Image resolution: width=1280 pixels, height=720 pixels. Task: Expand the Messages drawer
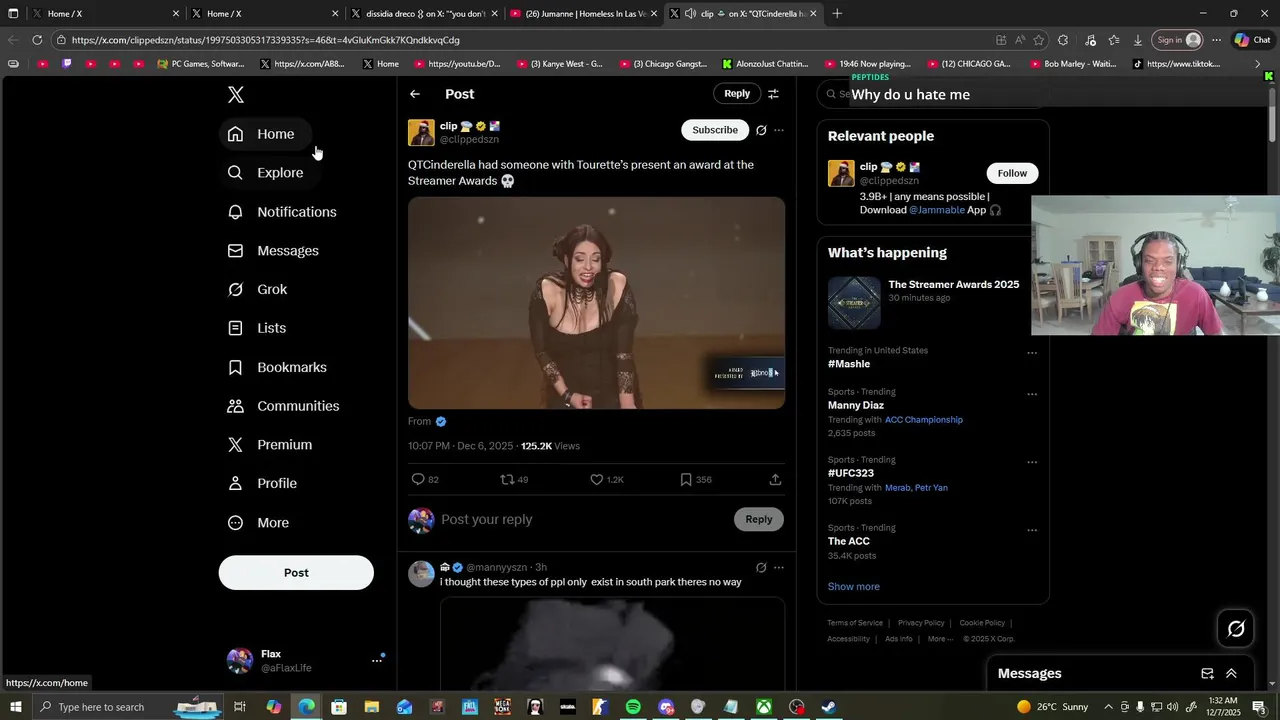click(1231, 674)
